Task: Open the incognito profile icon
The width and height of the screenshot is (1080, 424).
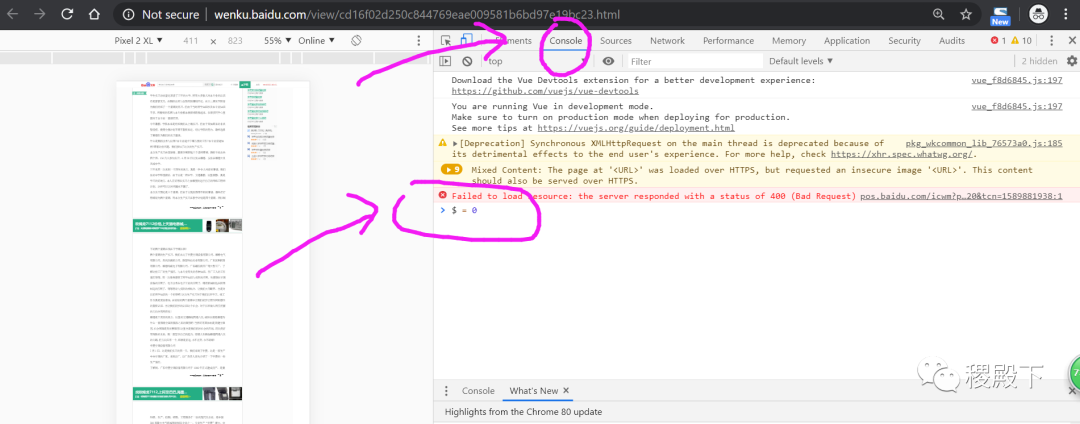Action: (x=1038, y=14)
